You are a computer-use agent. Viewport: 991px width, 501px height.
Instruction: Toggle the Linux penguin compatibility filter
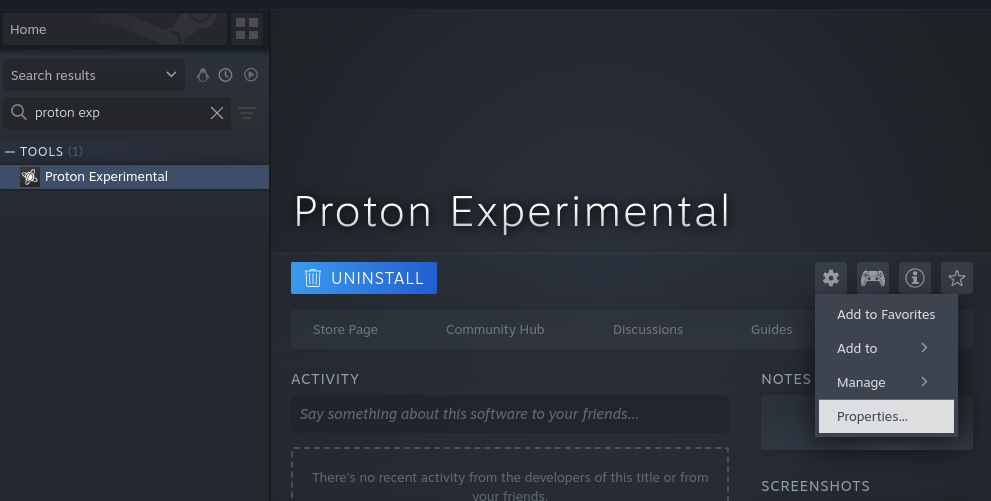pyautogui.click(x=203, y=75)
